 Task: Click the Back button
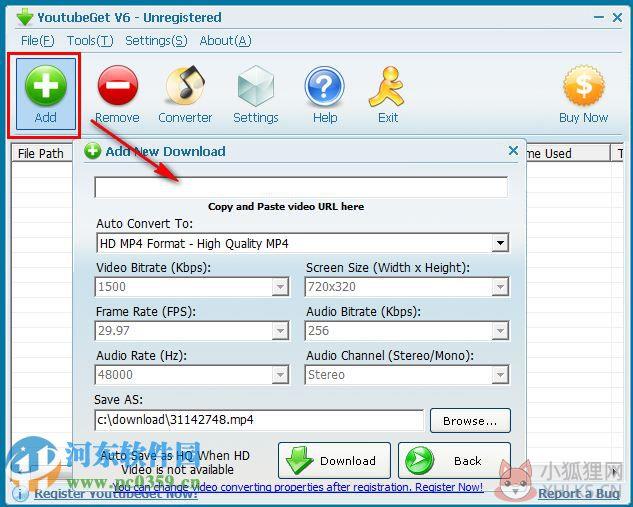pos(454,460)
